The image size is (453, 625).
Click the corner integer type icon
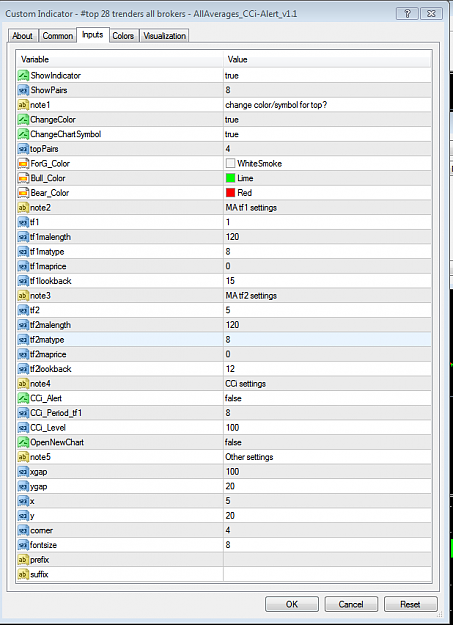point(23,531)
